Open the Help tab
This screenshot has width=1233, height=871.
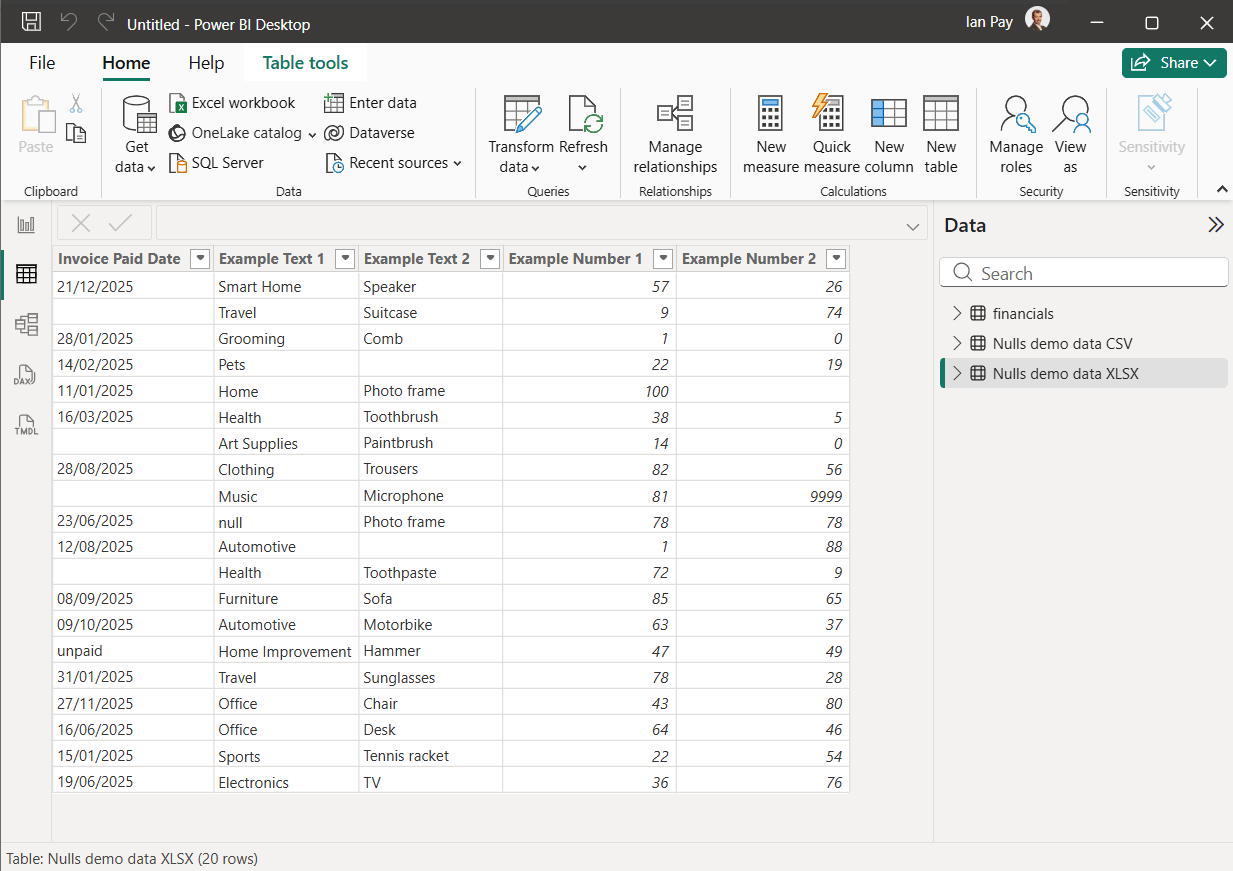pyautogui.click(x=206, y=62)
